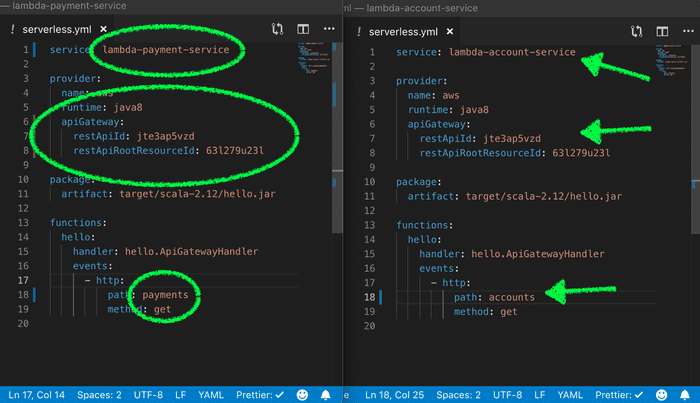Viewport: 700px width, 403px height.
Task: Click 'functions:' key in payment-service editor
Action: click(x=78, y=222)
